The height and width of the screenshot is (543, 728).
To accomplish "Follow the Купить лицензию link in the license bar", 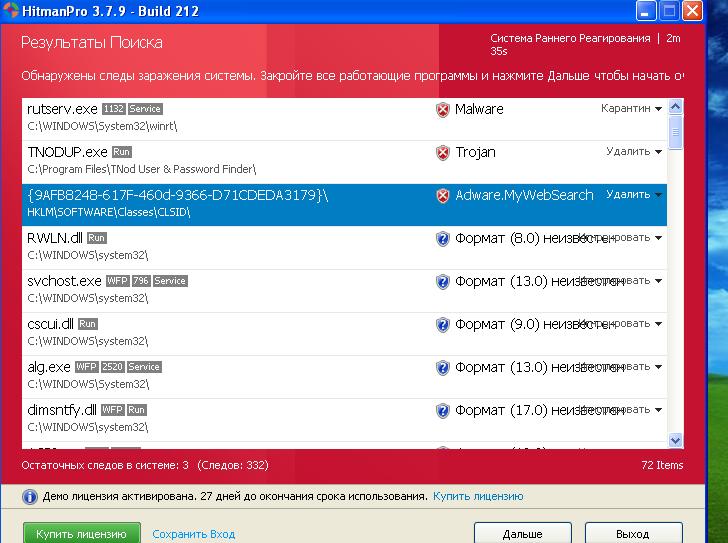I will 478,496.
